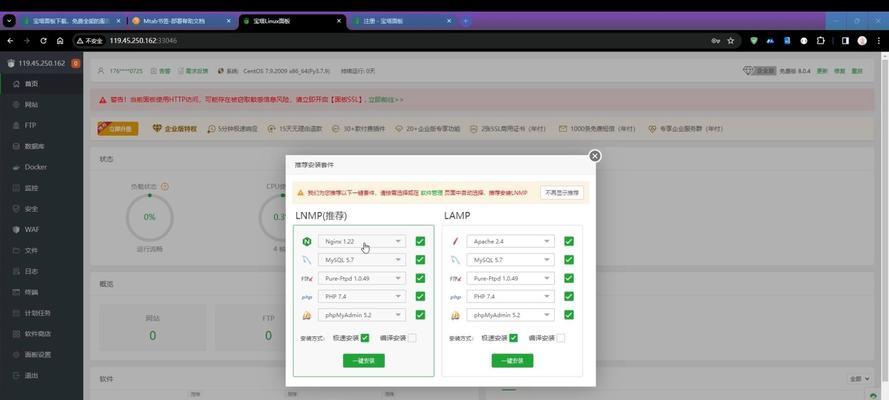
Task: Click the phpMyAdmin icon in LNMP panel
Action: (307, 315)
